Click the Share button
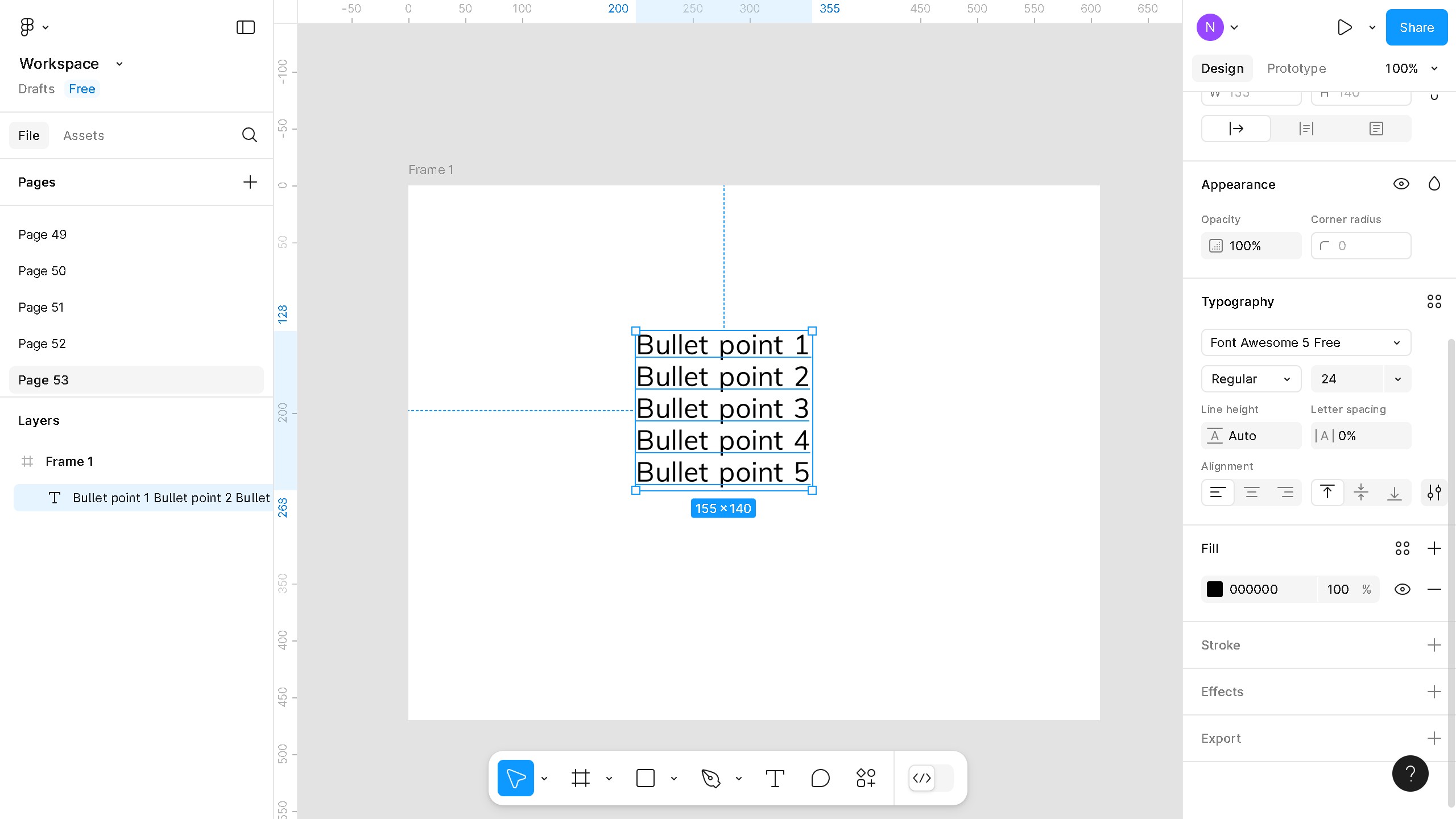 1416,27
